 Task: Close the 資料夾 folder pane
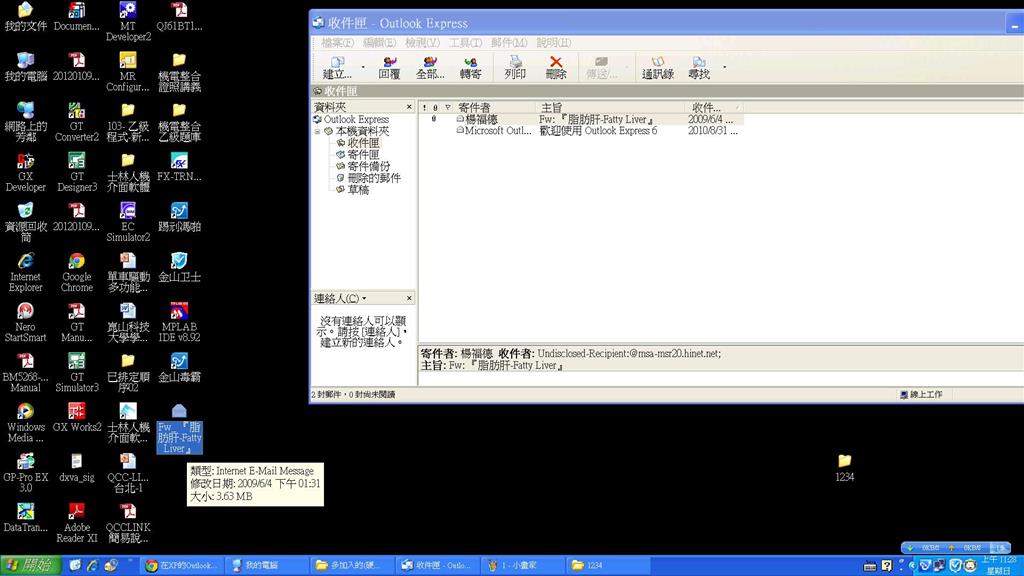(409, 106)
